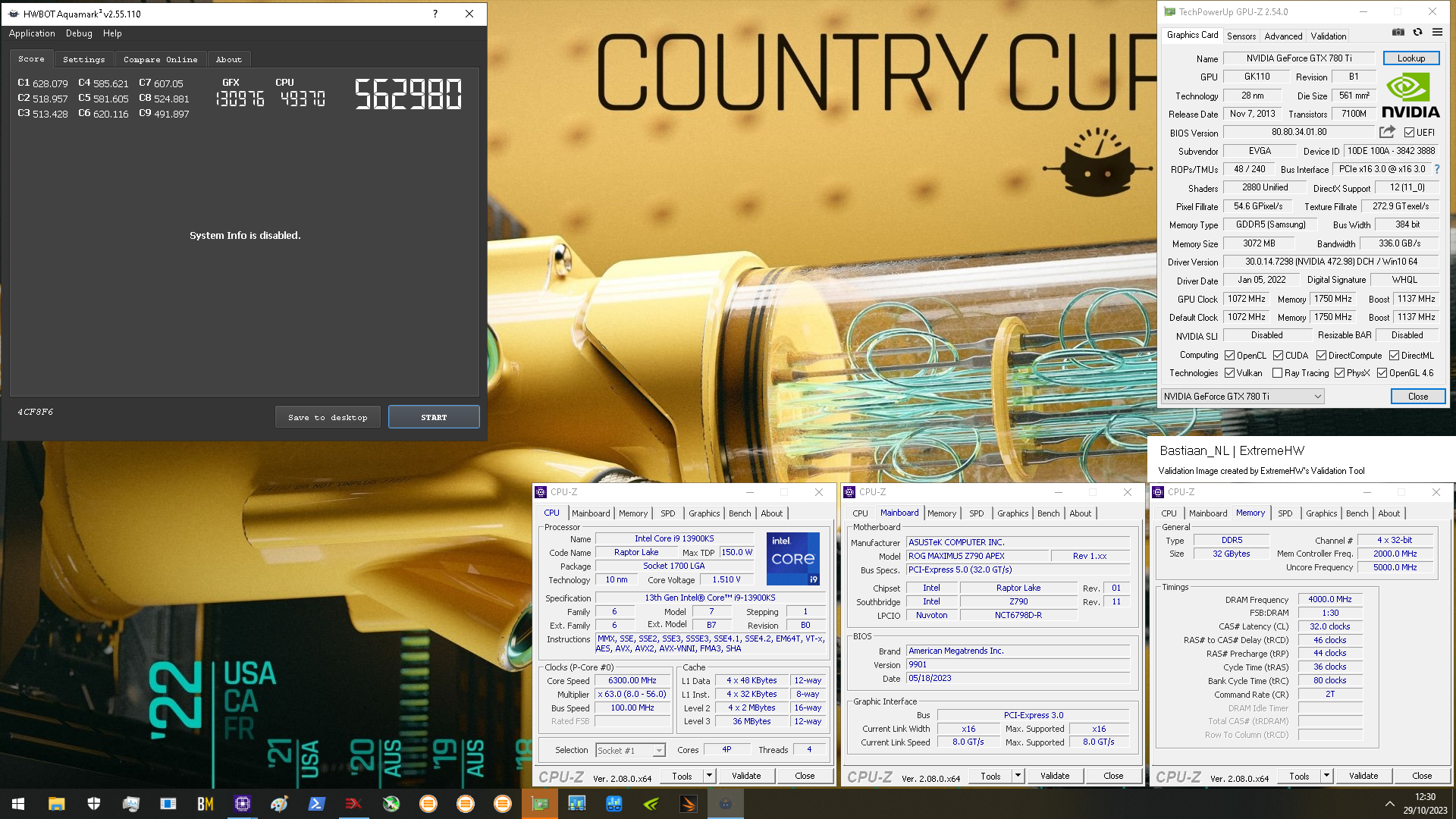Expand Tools arrow in CPU-Z CPU window

point(709,776)
